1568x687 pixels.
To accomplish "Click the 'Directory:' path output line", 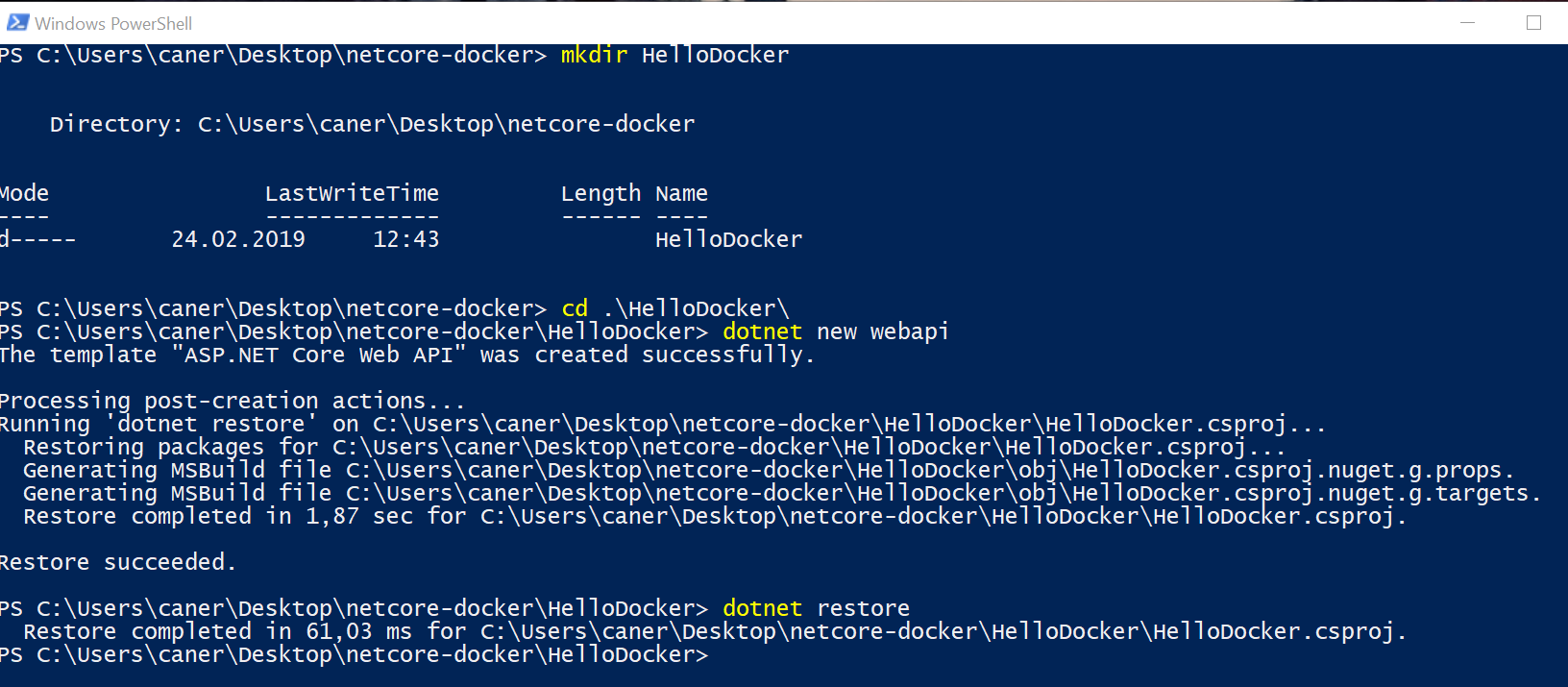I will click(372, 124).
